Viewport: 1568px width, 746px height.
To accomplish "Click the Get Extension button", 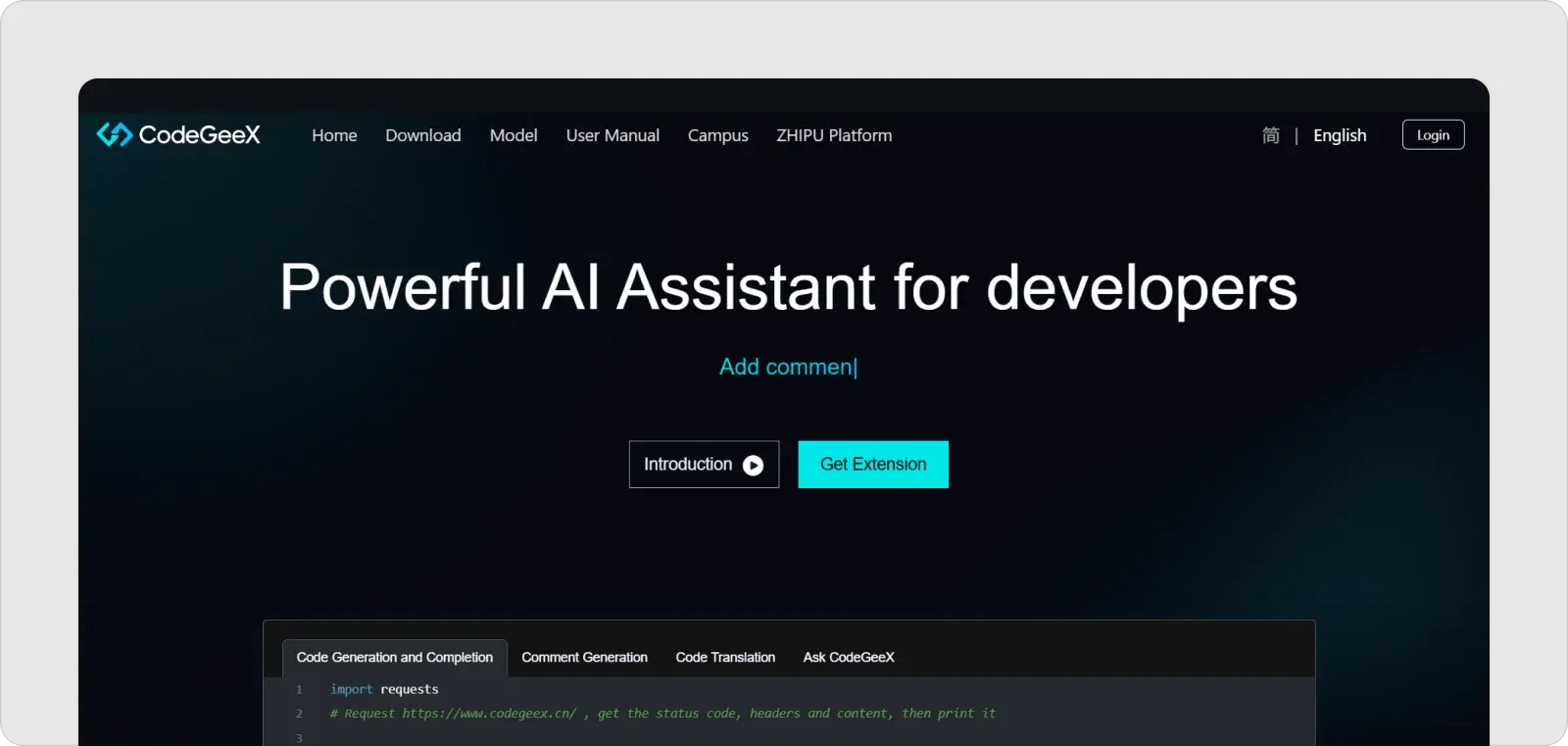I will (x=873, y=465).
